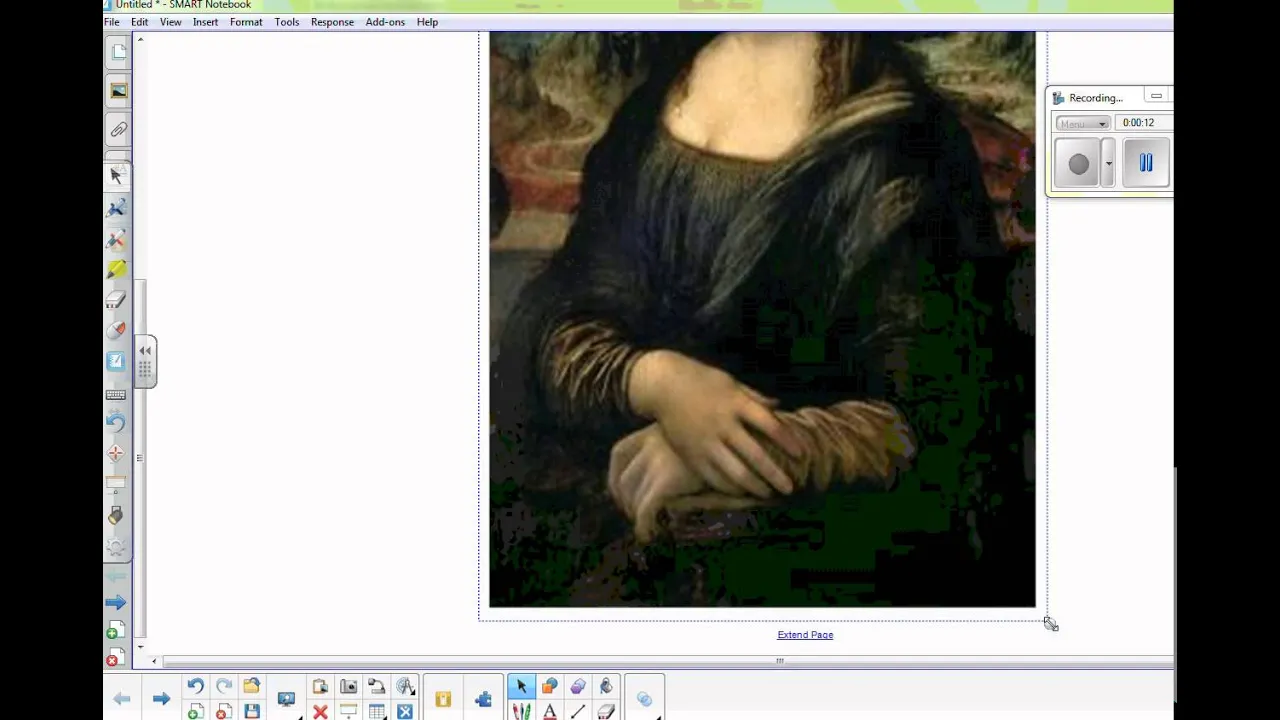Open the Tools menu

coord(287,22)
